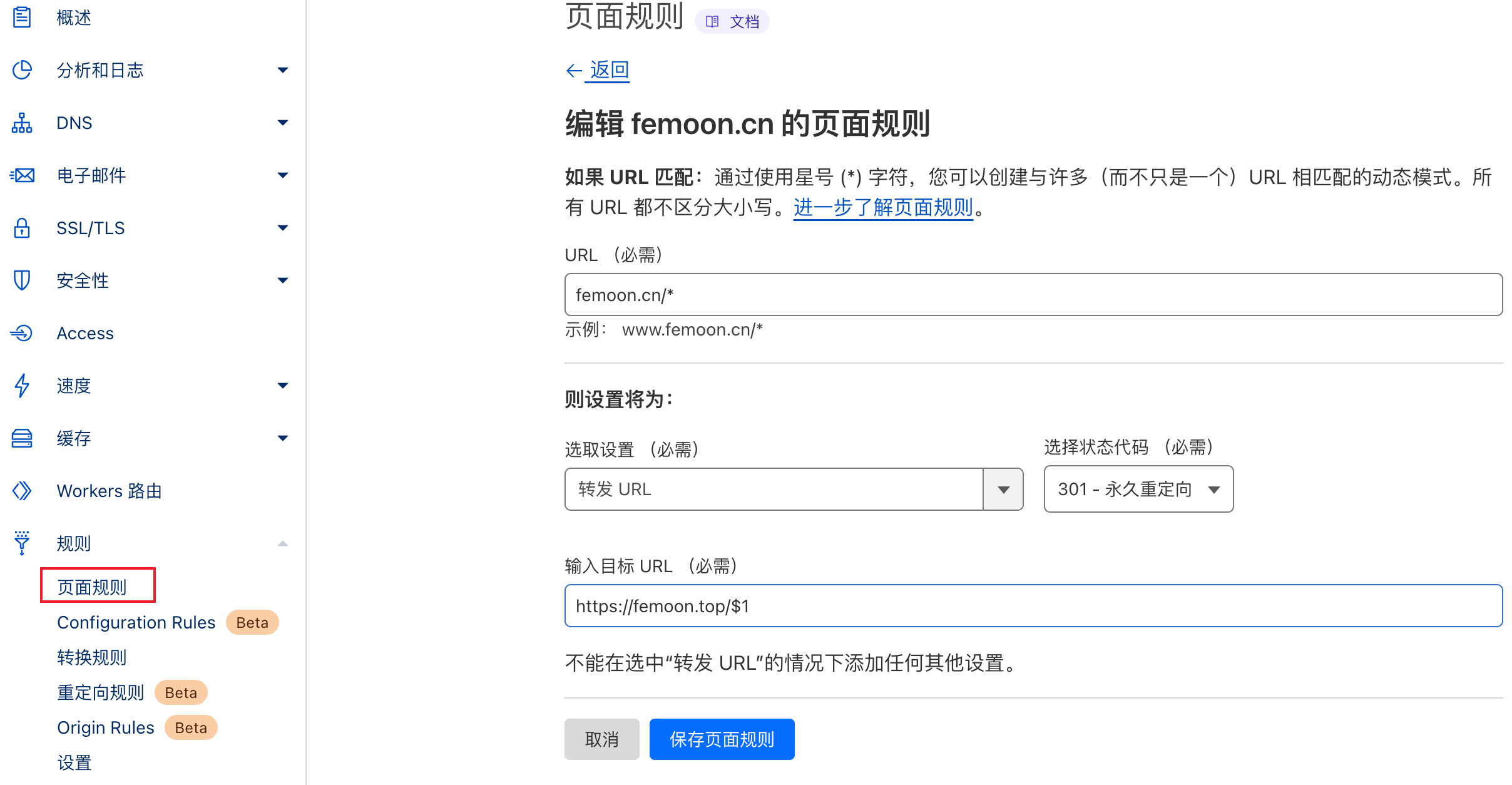
Task: Click the 保存页面规则 button
Action: 722,739
